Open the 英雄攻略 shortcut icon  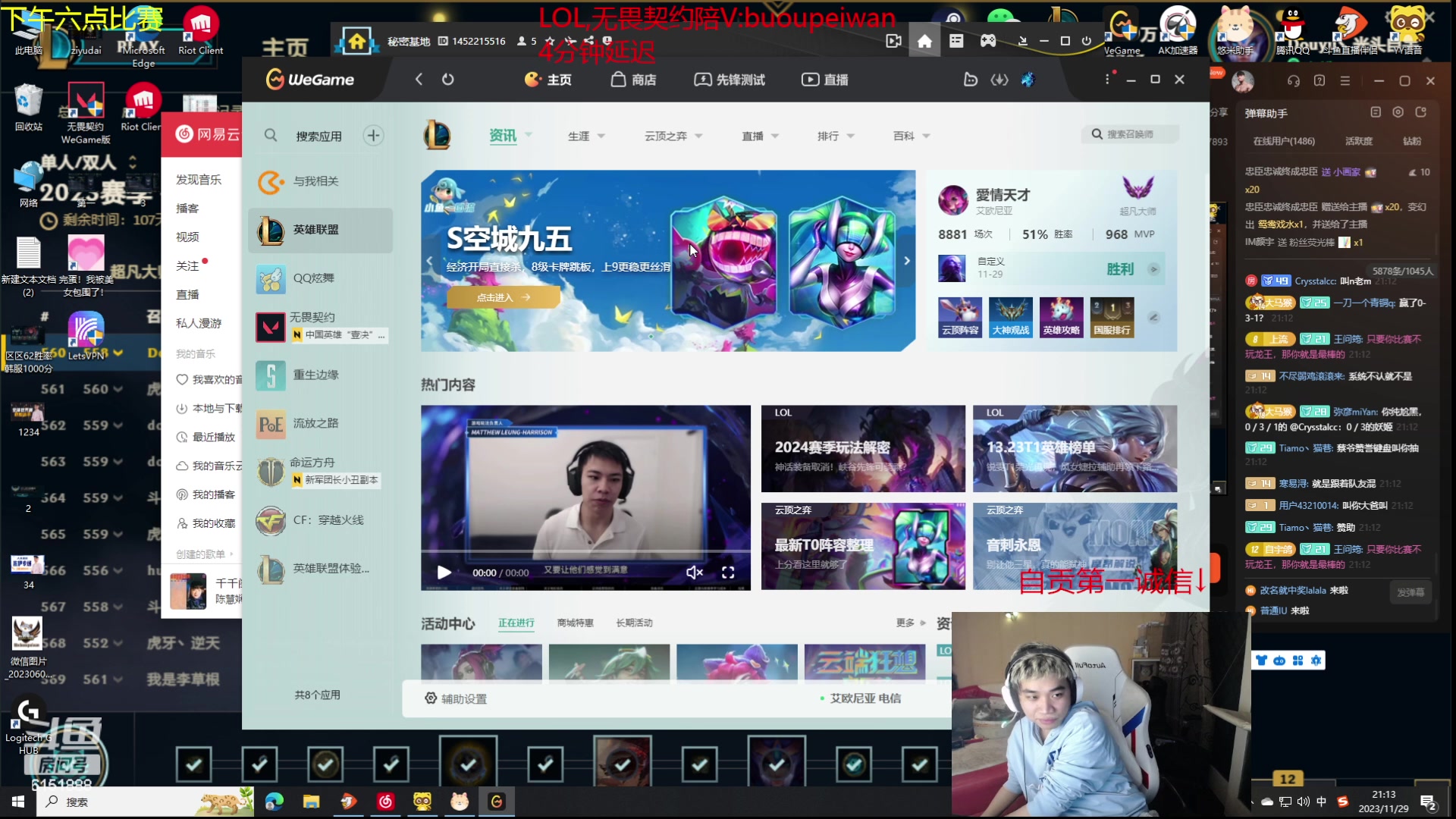point(1061,317)
